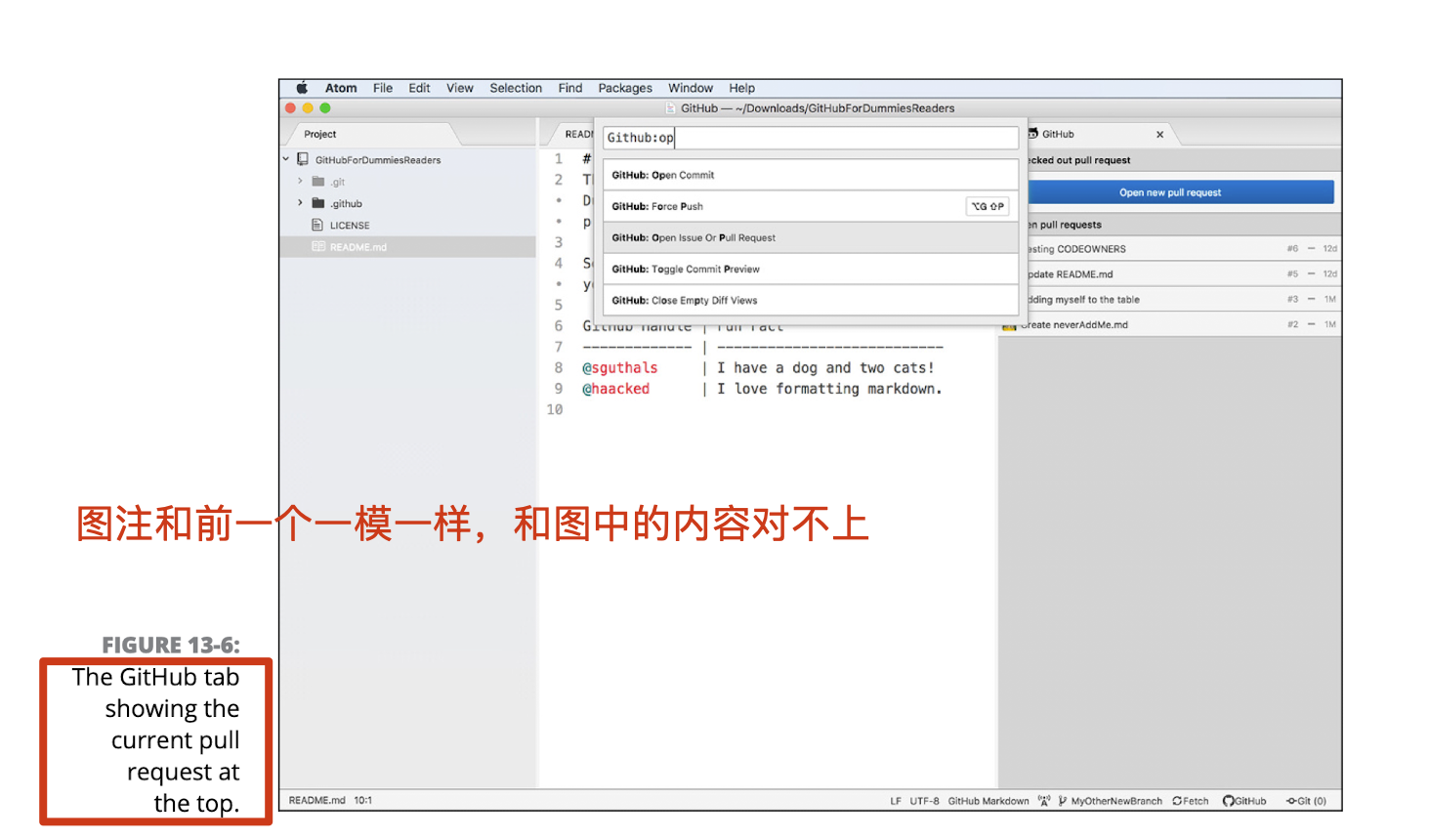Click the document icon in the window title
Screen dimensions: 1430x840
click(671, 108)
